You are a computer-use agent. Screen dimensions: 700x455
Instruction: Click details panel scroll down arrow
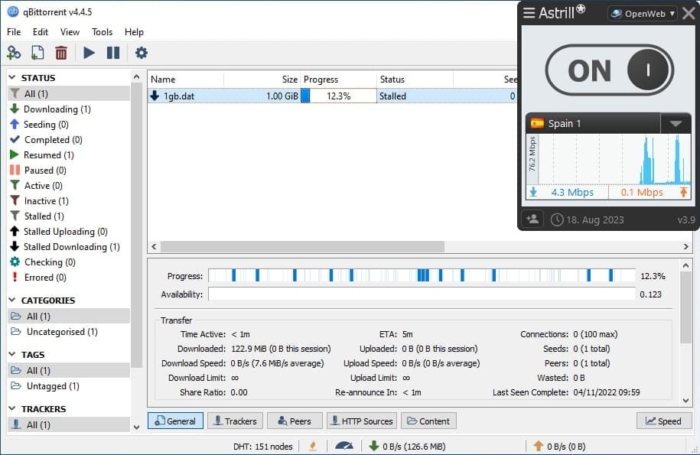click(686, 401)
